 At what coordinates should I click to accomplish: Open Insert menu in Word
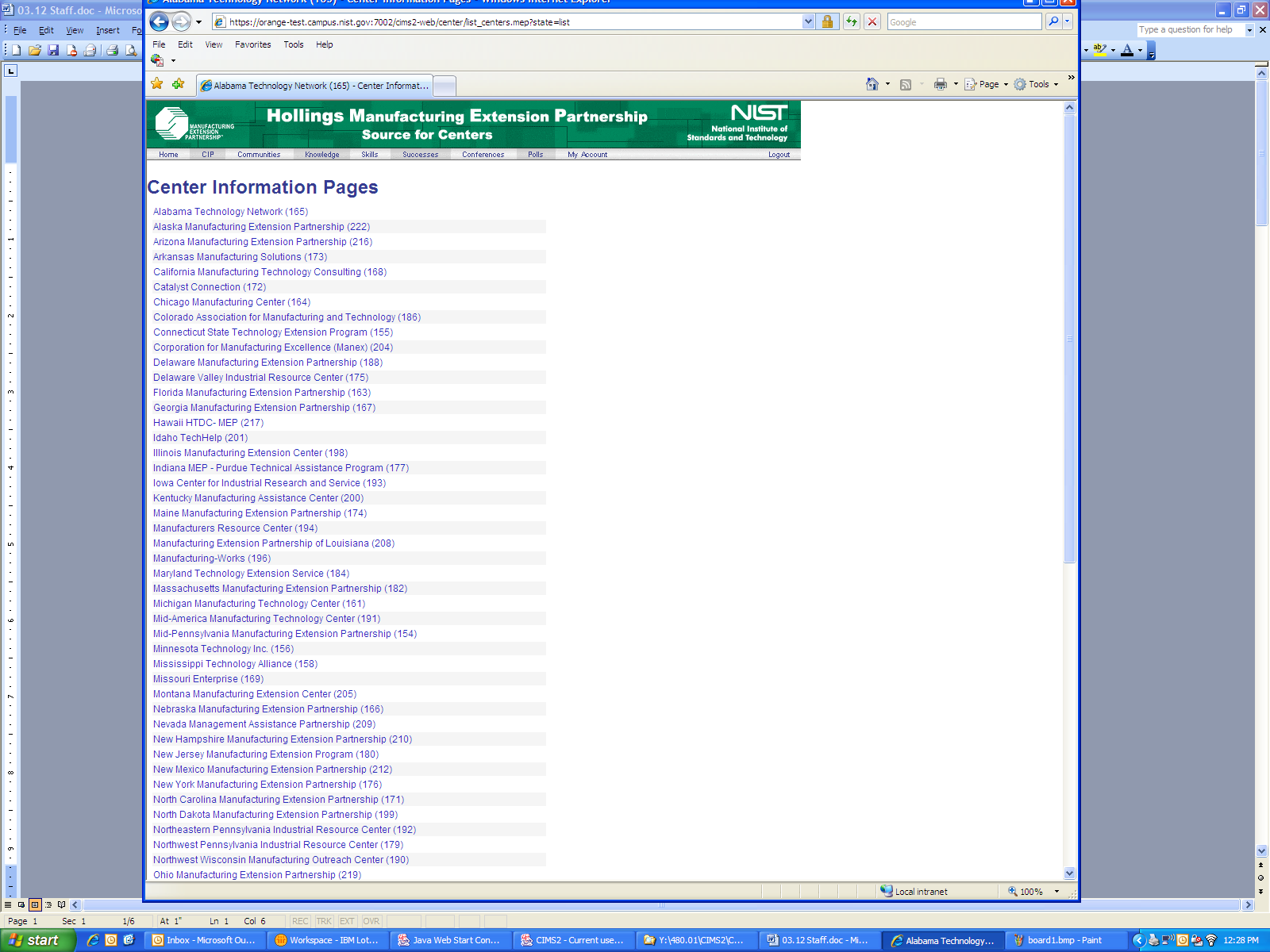tap(108, 30)
